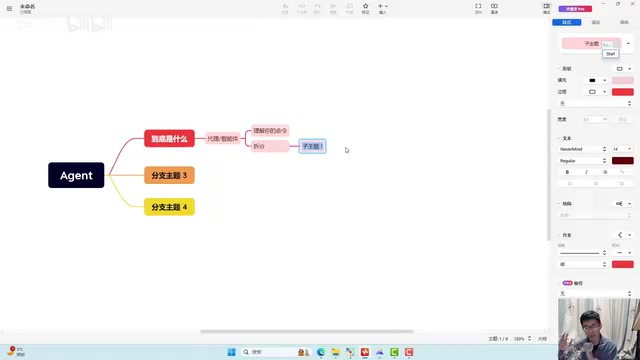Open the font size 14 dropdown
This screenshot has height=360, width=640.
622,149
